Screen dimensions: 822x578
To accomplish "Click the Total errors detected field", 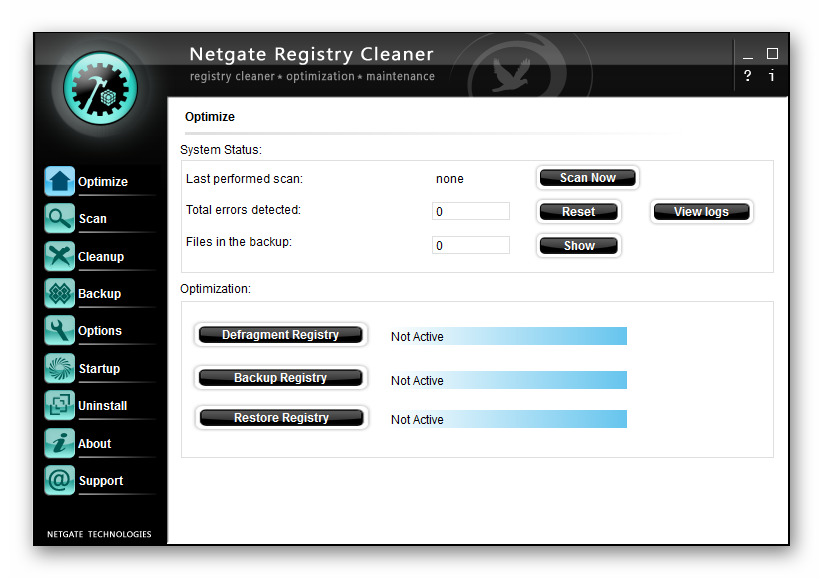I will click(471, 211).
